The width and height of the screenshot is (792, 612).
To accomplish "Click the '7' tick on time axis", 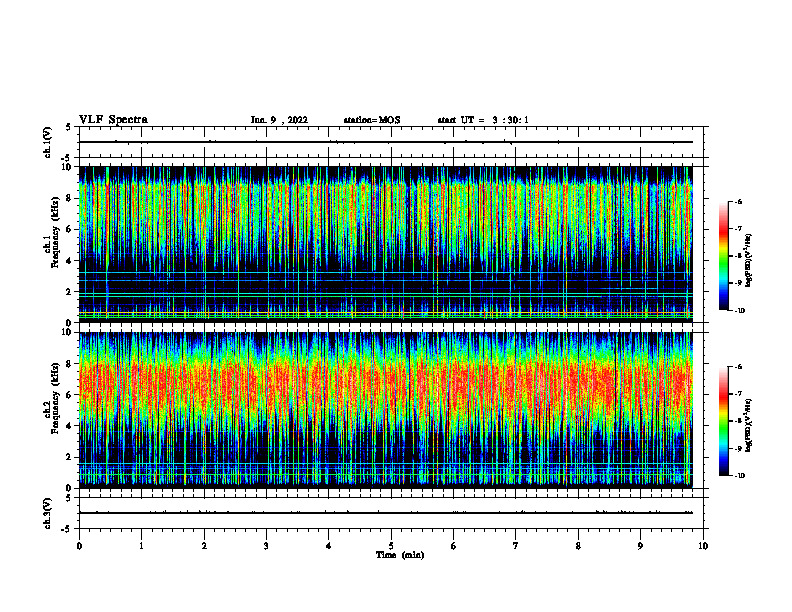I will tap(516, 546).
